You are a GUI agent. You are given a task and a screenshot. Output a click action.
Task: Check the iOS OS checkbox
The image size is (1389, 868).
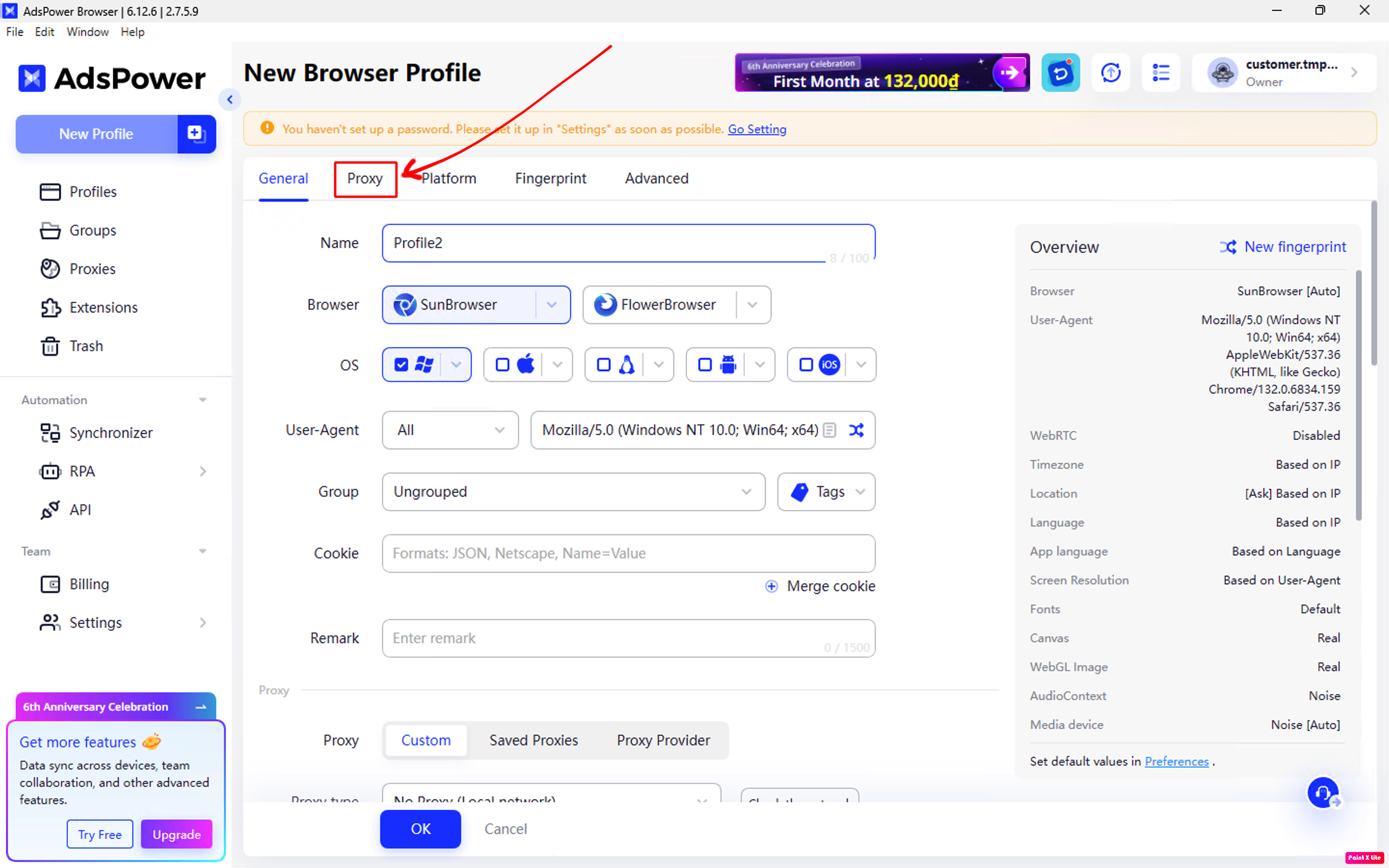(806, 365)
